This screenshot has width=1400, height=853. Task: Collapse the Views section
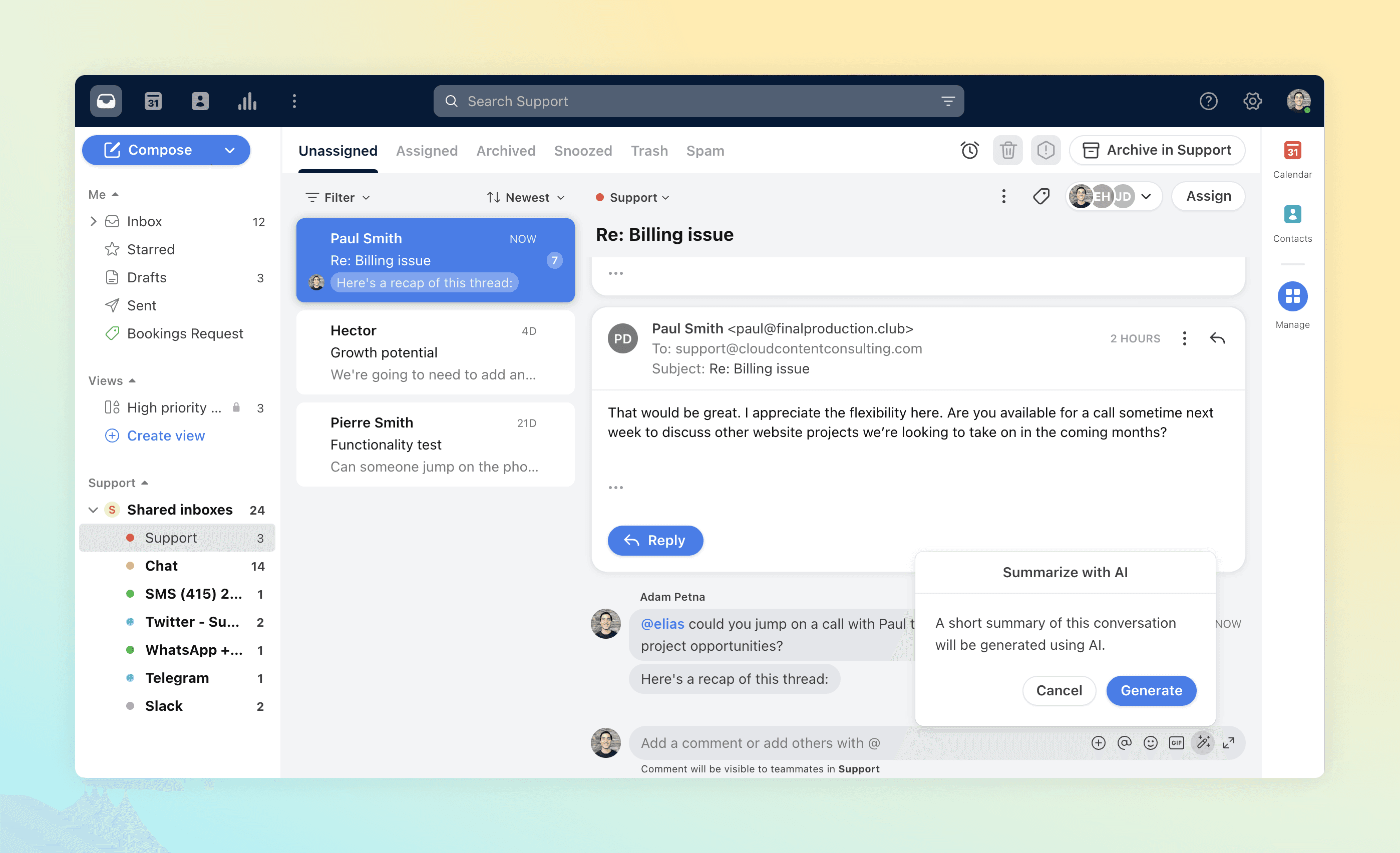[x=112, y=380]
